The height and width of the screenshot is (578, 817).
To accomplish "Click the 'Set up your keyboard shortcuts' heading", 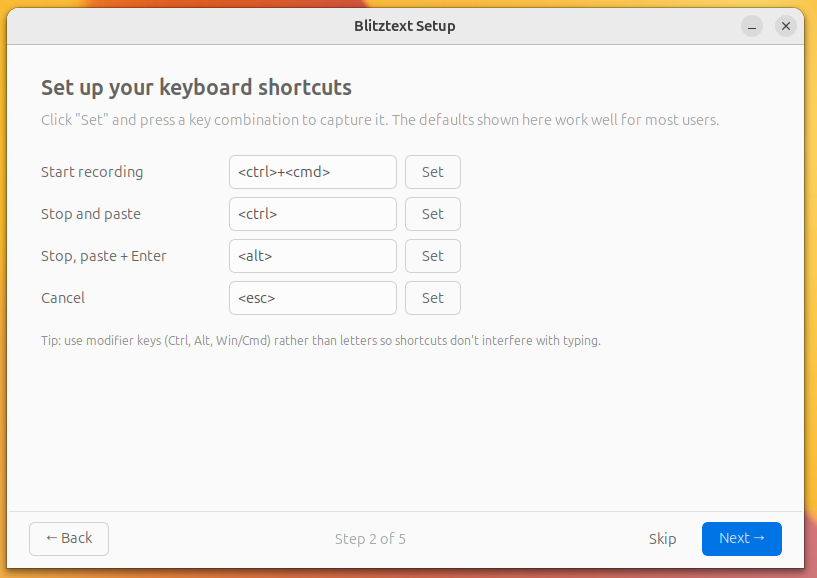I will 196,88.
